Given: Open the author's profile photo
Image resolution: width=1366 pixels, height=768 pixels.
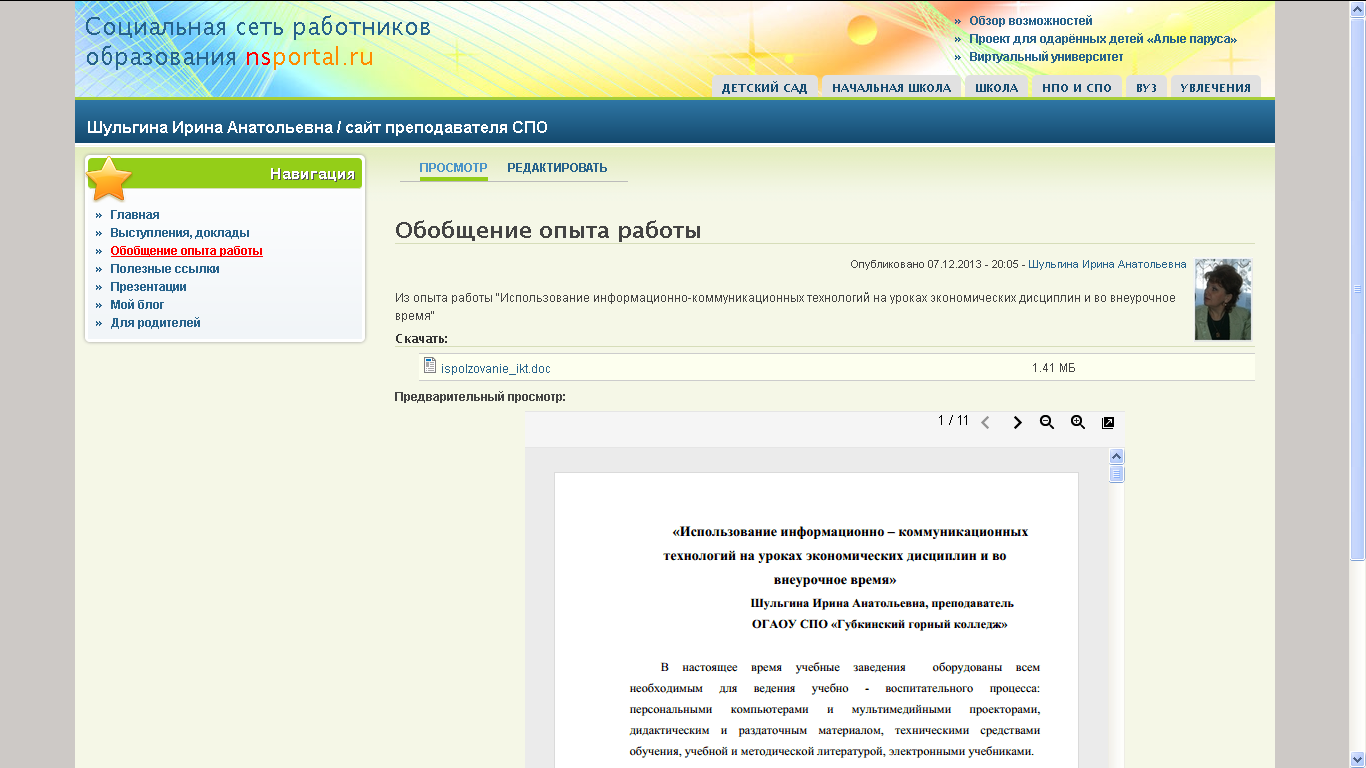Looking at the screenshot, I should coord(1222,300).
